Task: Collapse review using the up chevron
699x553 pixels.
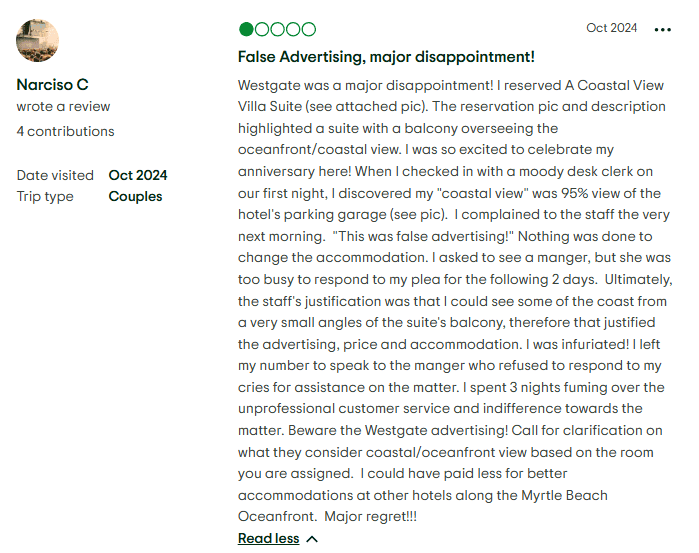Action: point(312,539)
